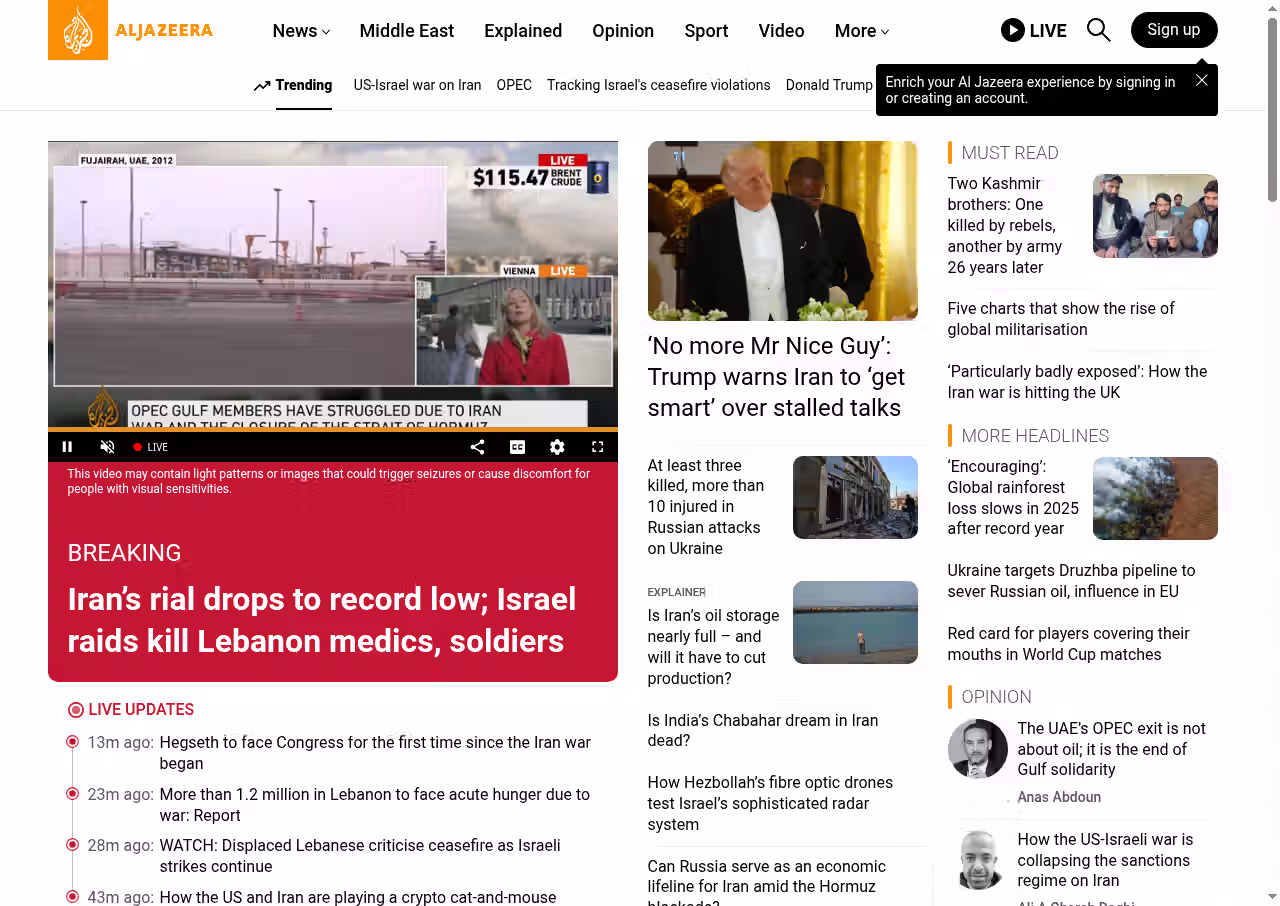
Task: Unmute the live video audio
Action: tap(107, 447)
